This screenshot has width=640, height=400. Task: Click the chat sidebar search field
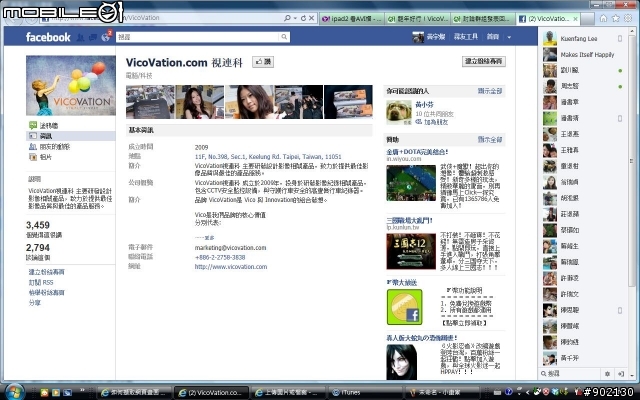click(x=570, y=373)
